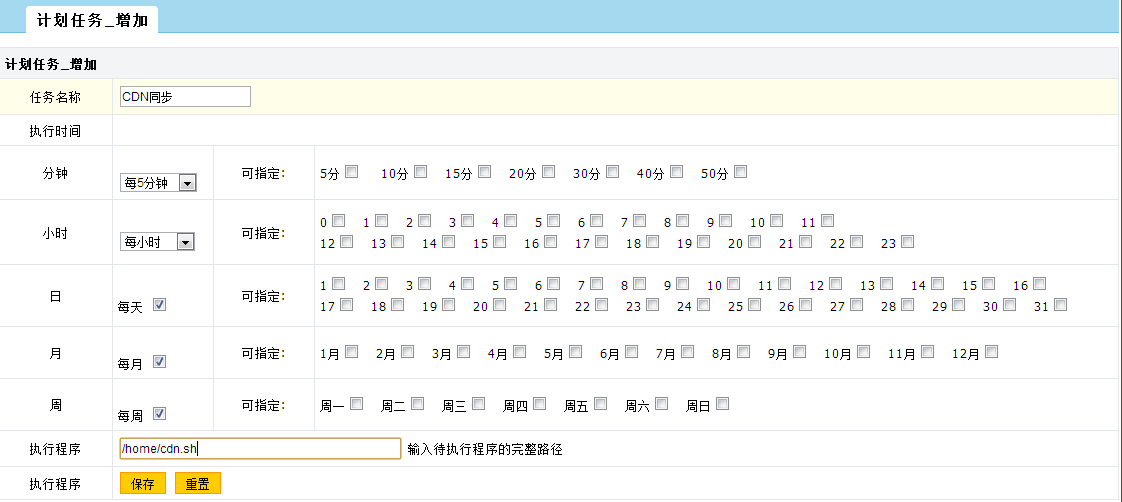Check the 50分 minute checkbox
Viewport: 1122px width, 502px height.
click(740, 172)
